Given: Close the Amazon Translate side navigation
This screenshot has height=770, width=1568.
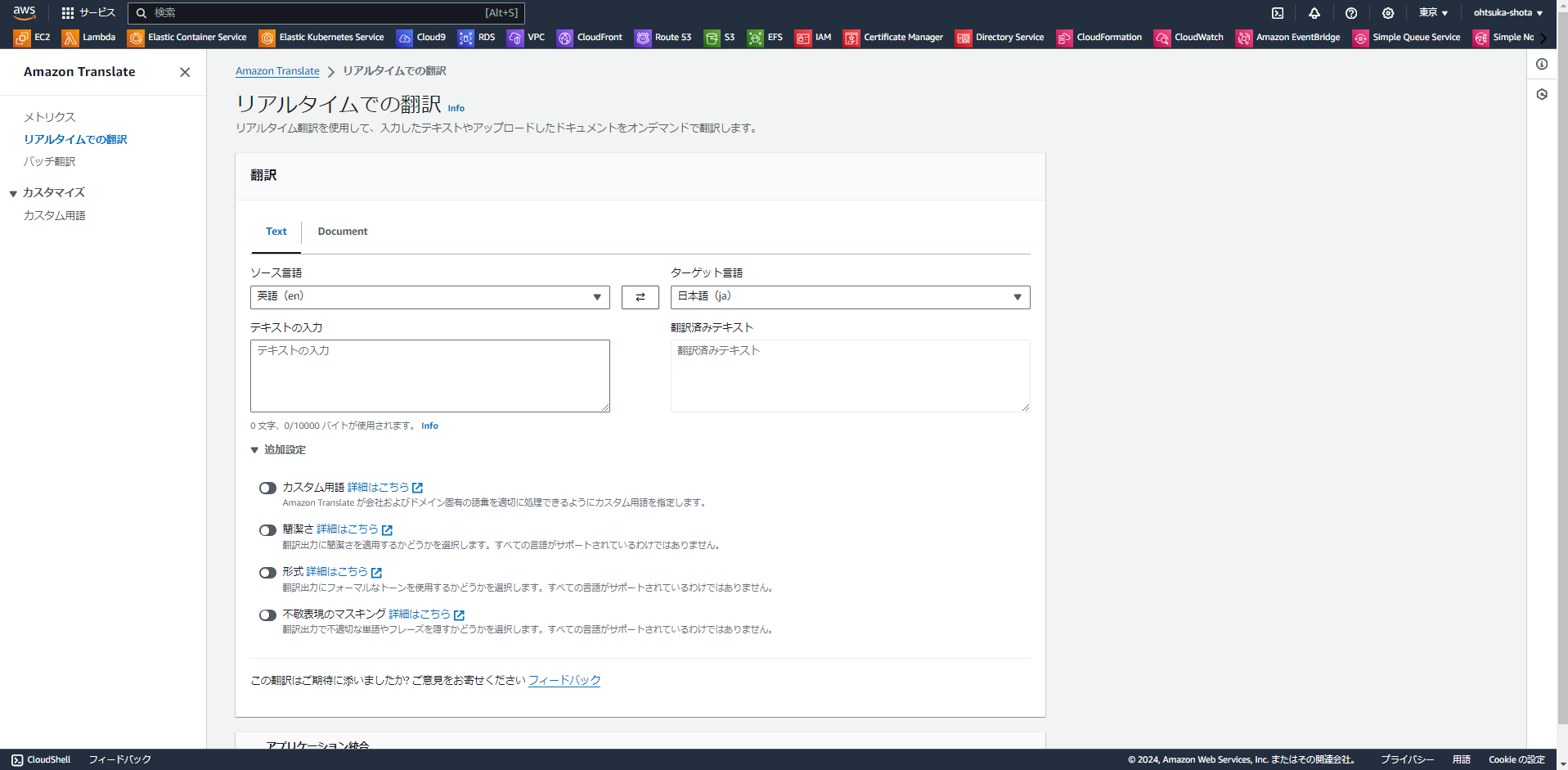Looking at the screenshot, I should point(185,72).
